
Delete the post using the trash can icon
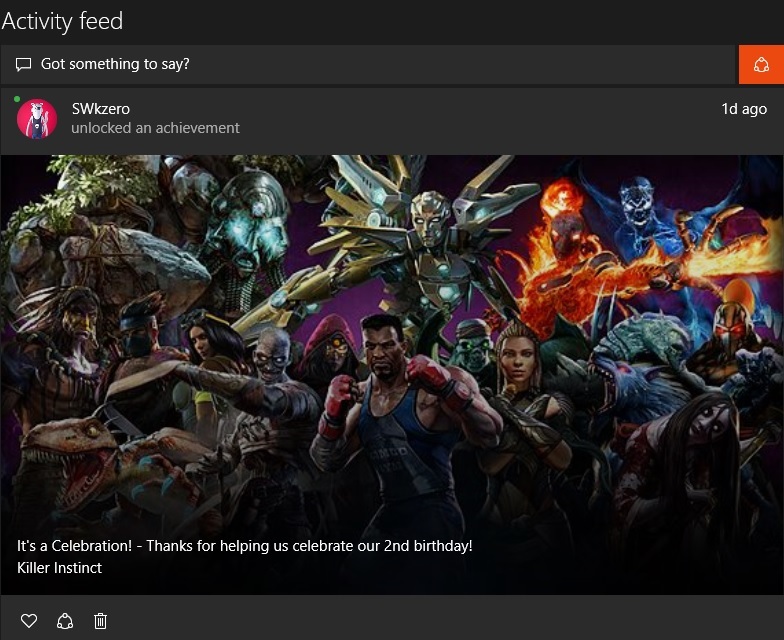[100, 620]
